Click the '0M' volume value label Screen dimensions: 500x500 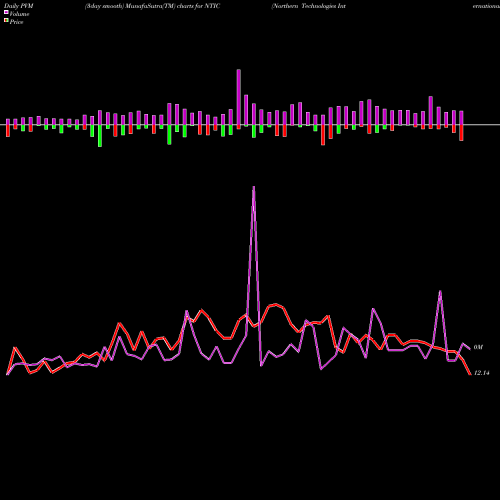click(478, 347)
